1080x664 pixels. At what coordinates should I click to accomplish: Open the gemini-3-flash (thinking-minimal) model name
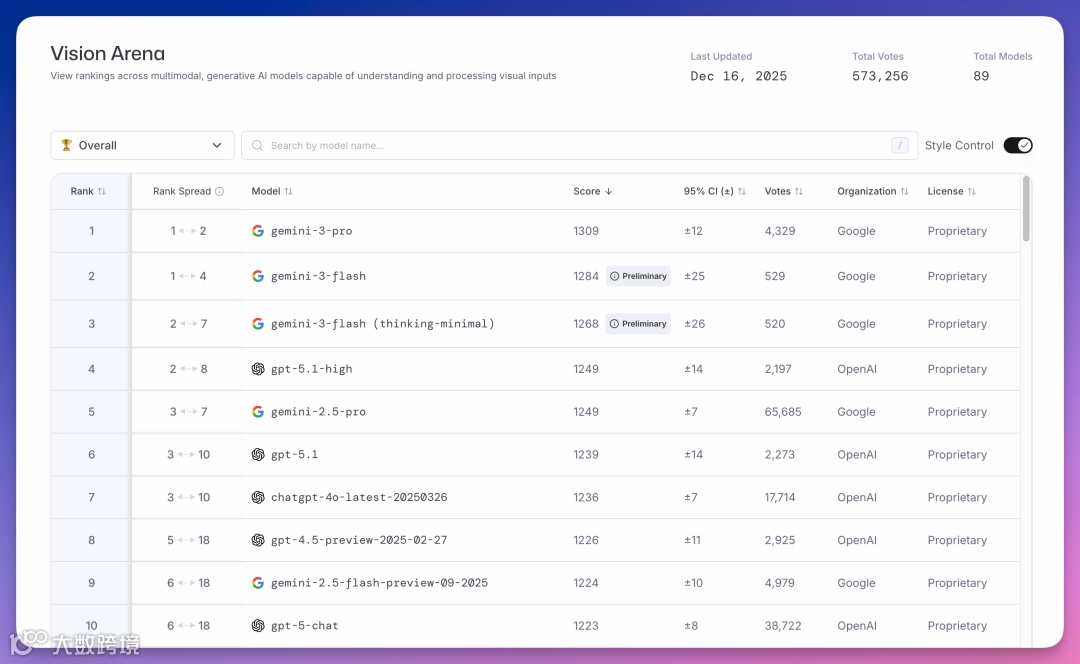click(x=382, y=324)
